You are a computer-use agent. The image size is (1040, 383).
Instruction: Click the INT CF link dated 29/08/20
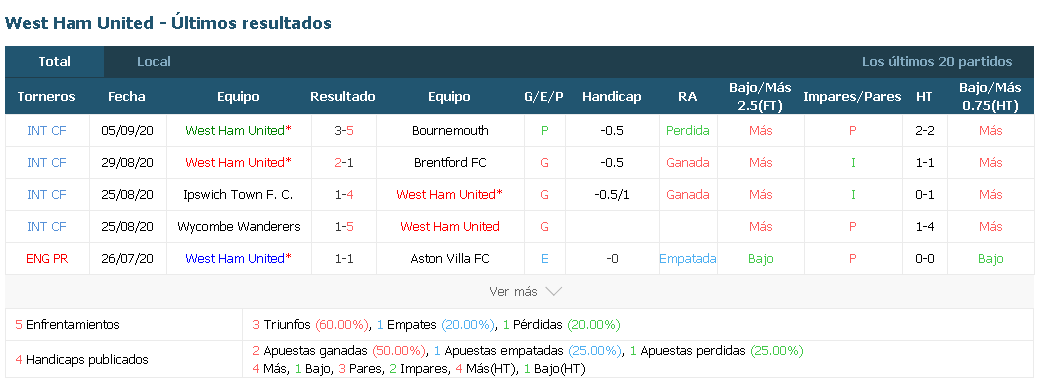tap(46, 163)
